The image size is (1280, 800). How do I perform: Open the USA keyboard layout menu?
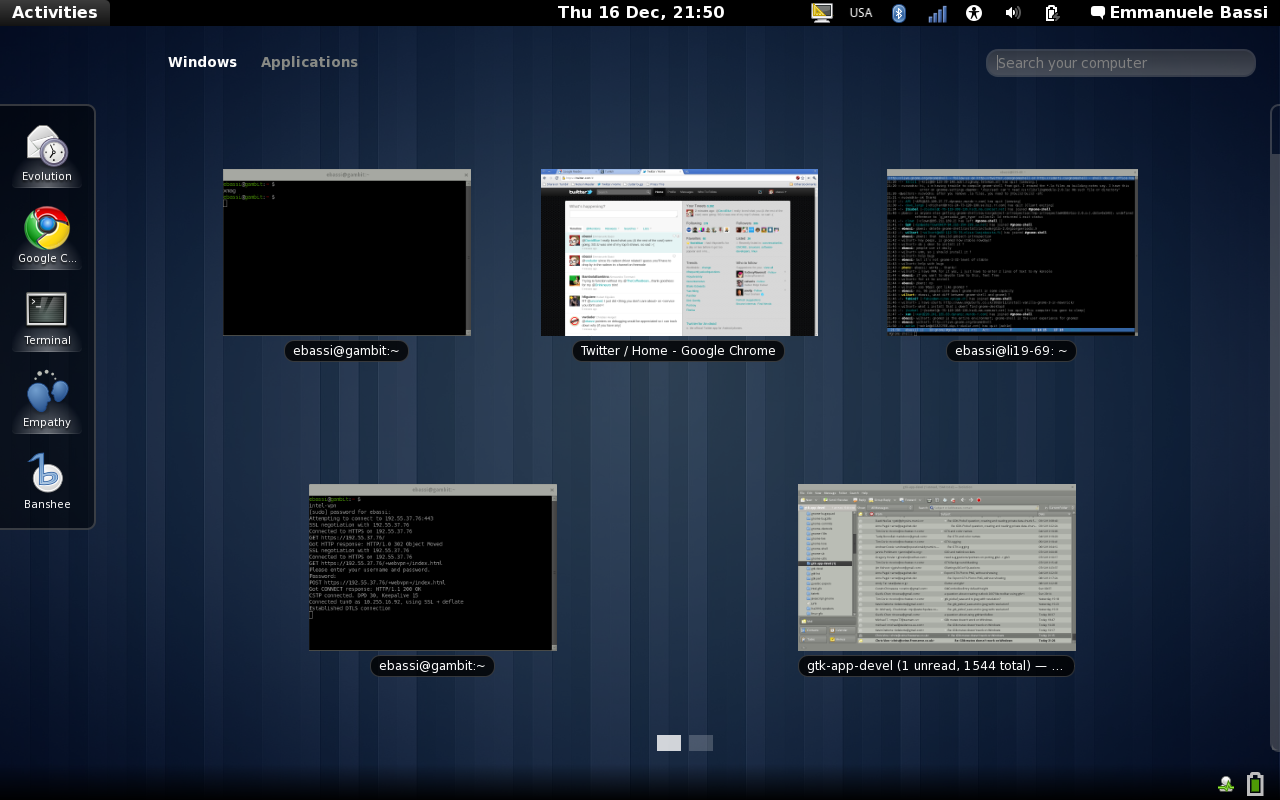pyautogui.click(x=860, y=13)
